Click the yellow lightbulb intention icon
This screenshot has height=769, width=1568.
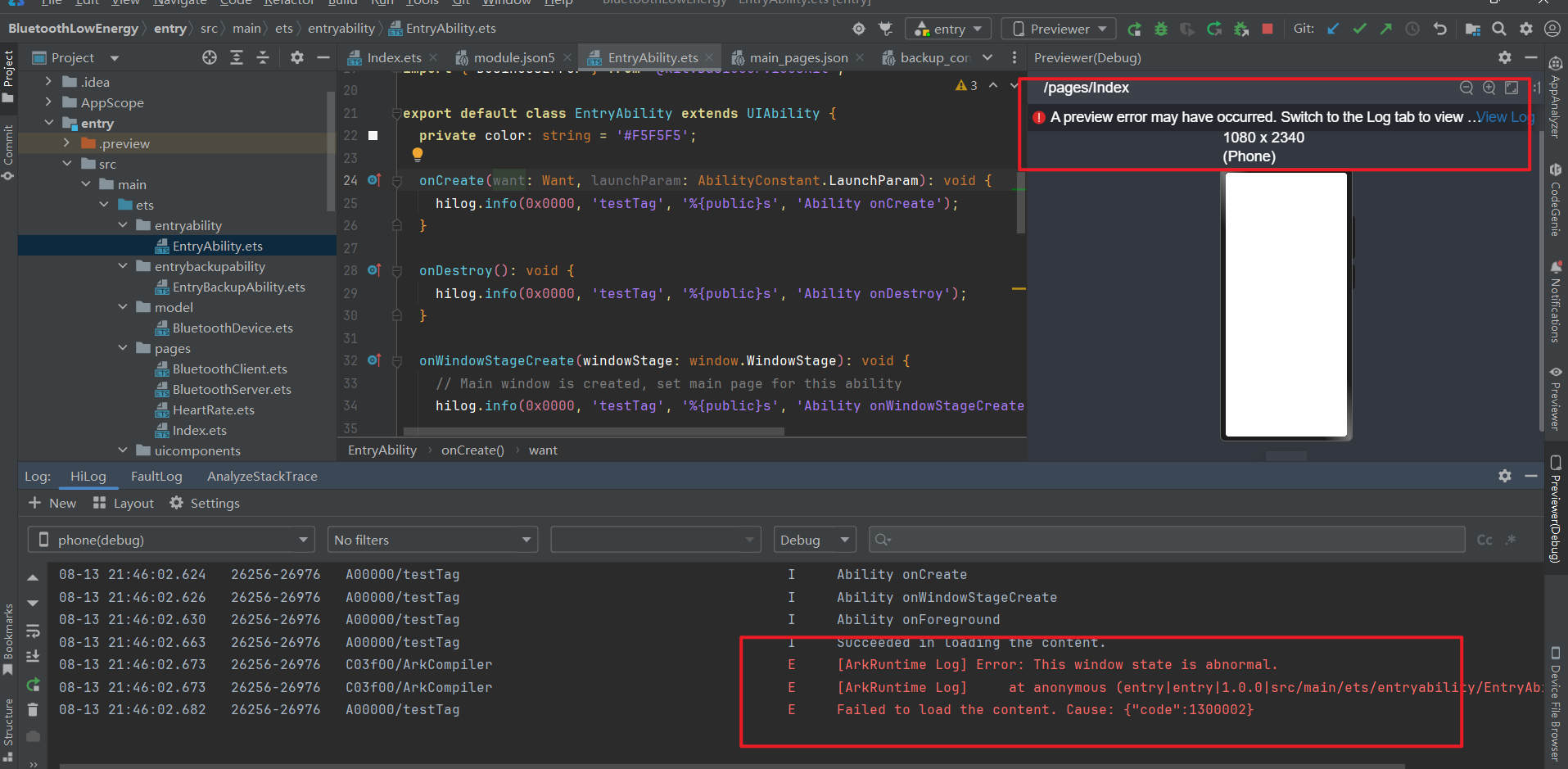pos(418,154)
